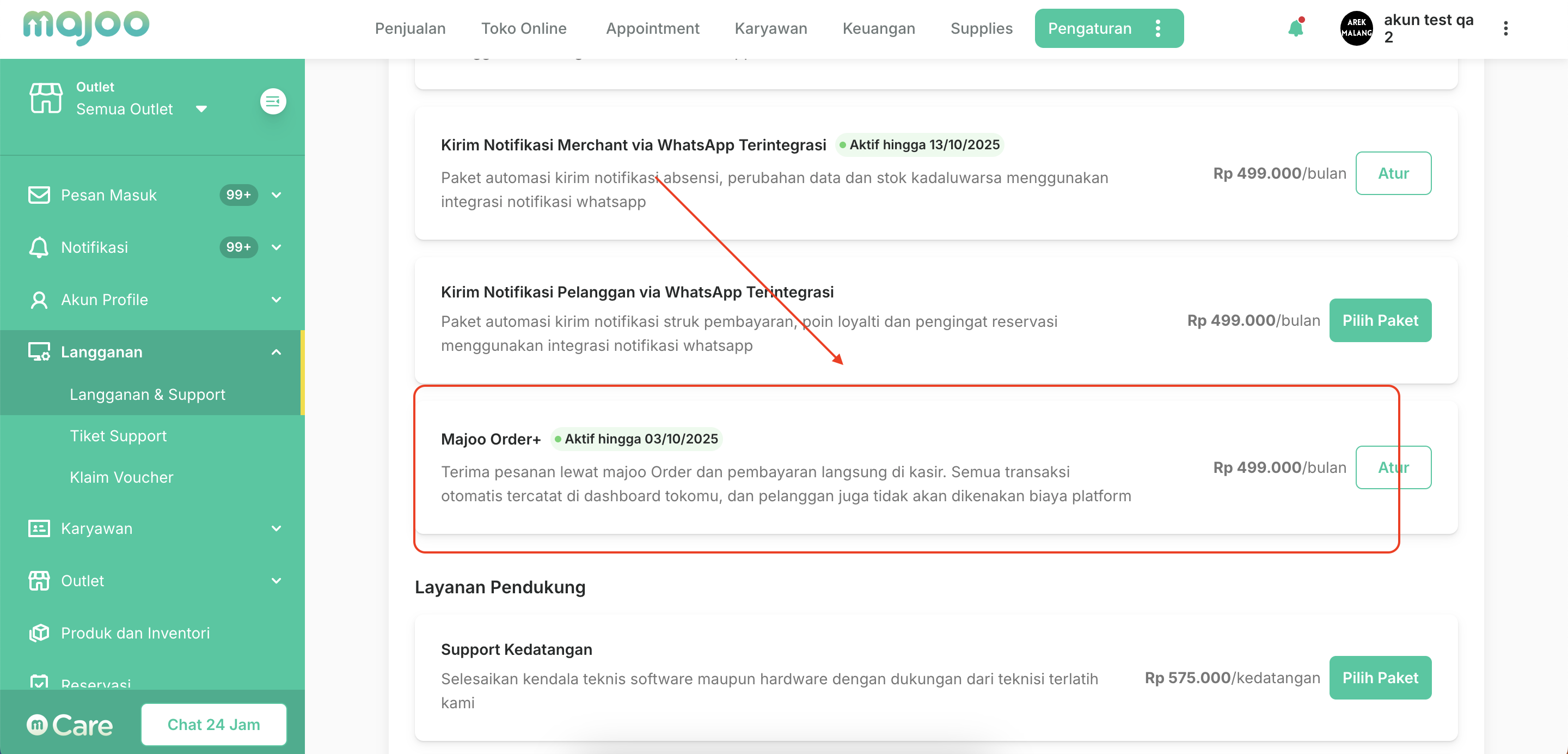This screenshot has height=754, width=1568.
Task: Click Pilih Paket for Notifikasi Pelanggan WhatsApp
Action: coord(1380,320)
